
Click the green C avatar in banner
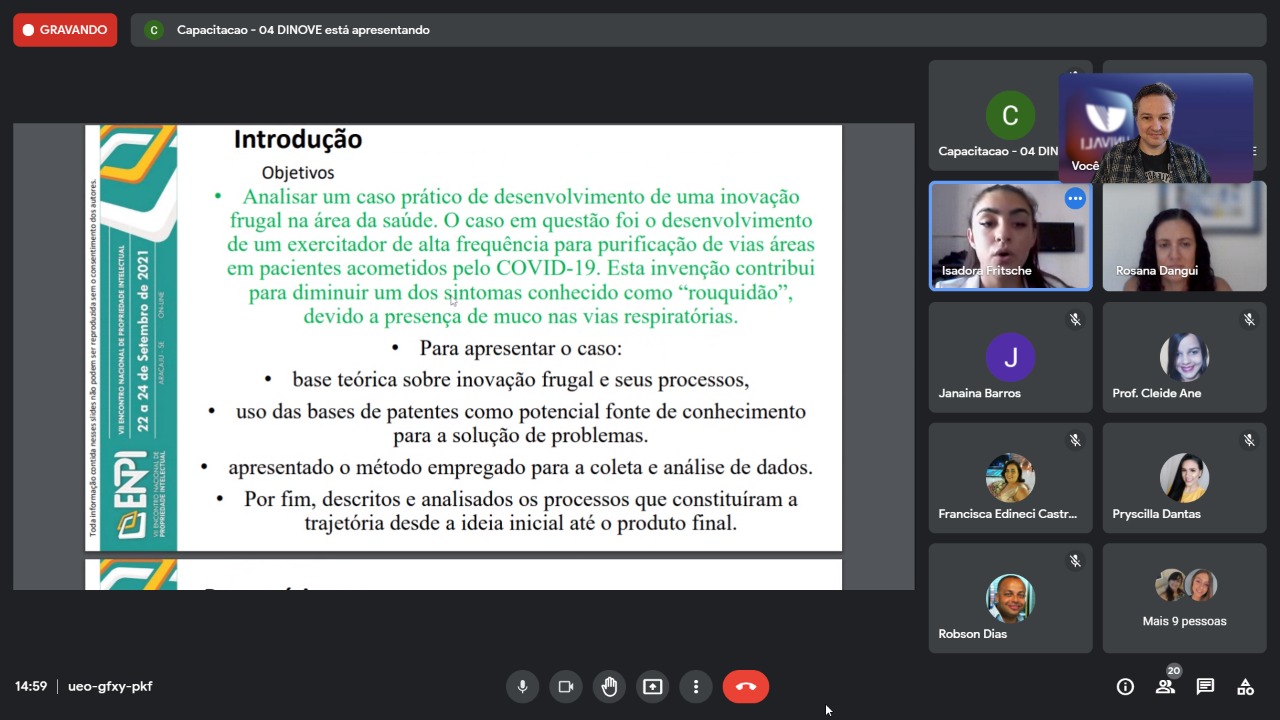click(x=153, y=30)
